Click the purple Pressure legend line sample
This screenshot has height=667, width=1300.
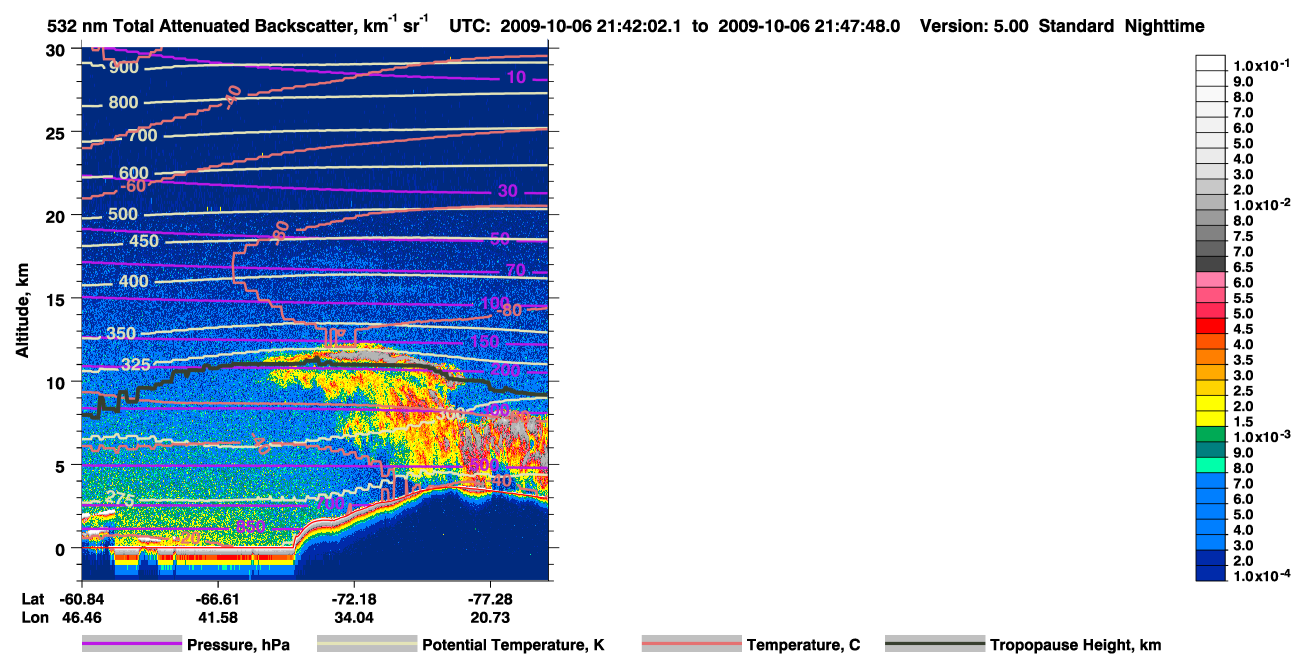point(132,645)
